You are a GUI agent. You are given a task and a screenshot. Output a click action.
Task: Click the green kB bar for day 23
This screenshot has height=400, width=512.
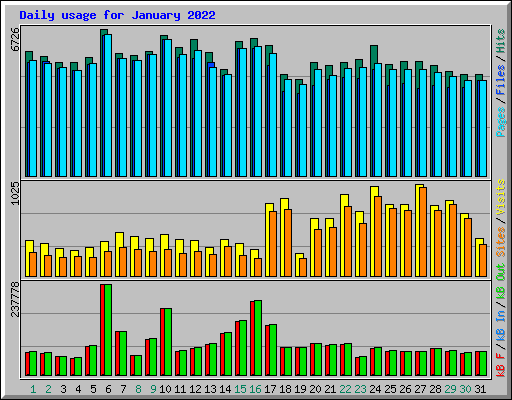(x=363, y=366)
